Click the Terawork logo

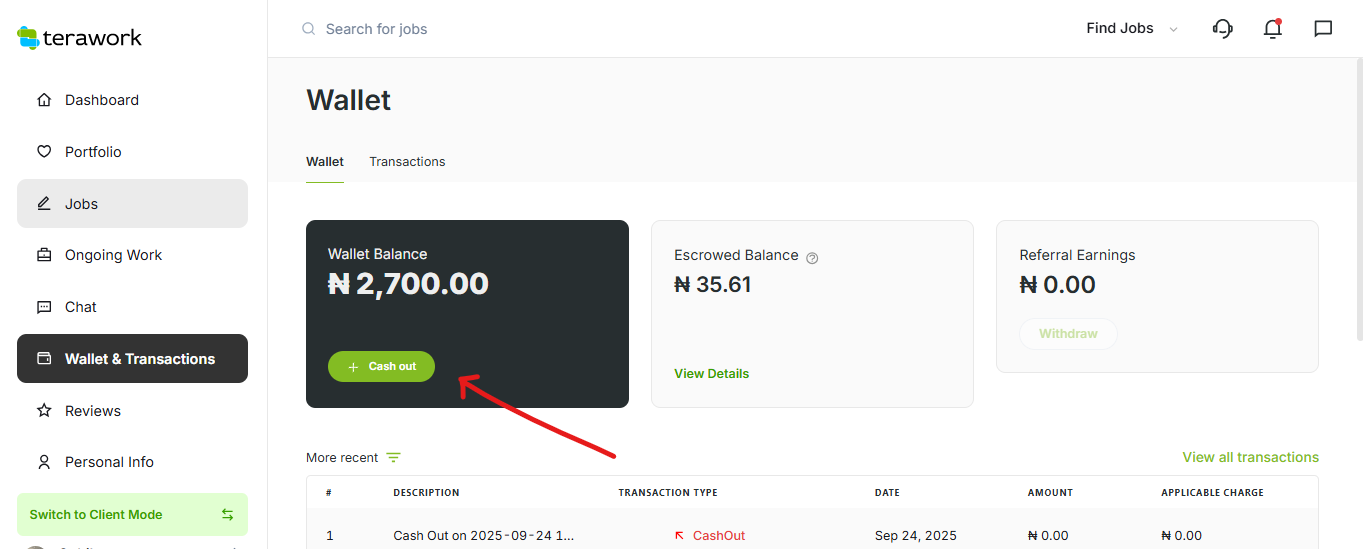[80, 38]
